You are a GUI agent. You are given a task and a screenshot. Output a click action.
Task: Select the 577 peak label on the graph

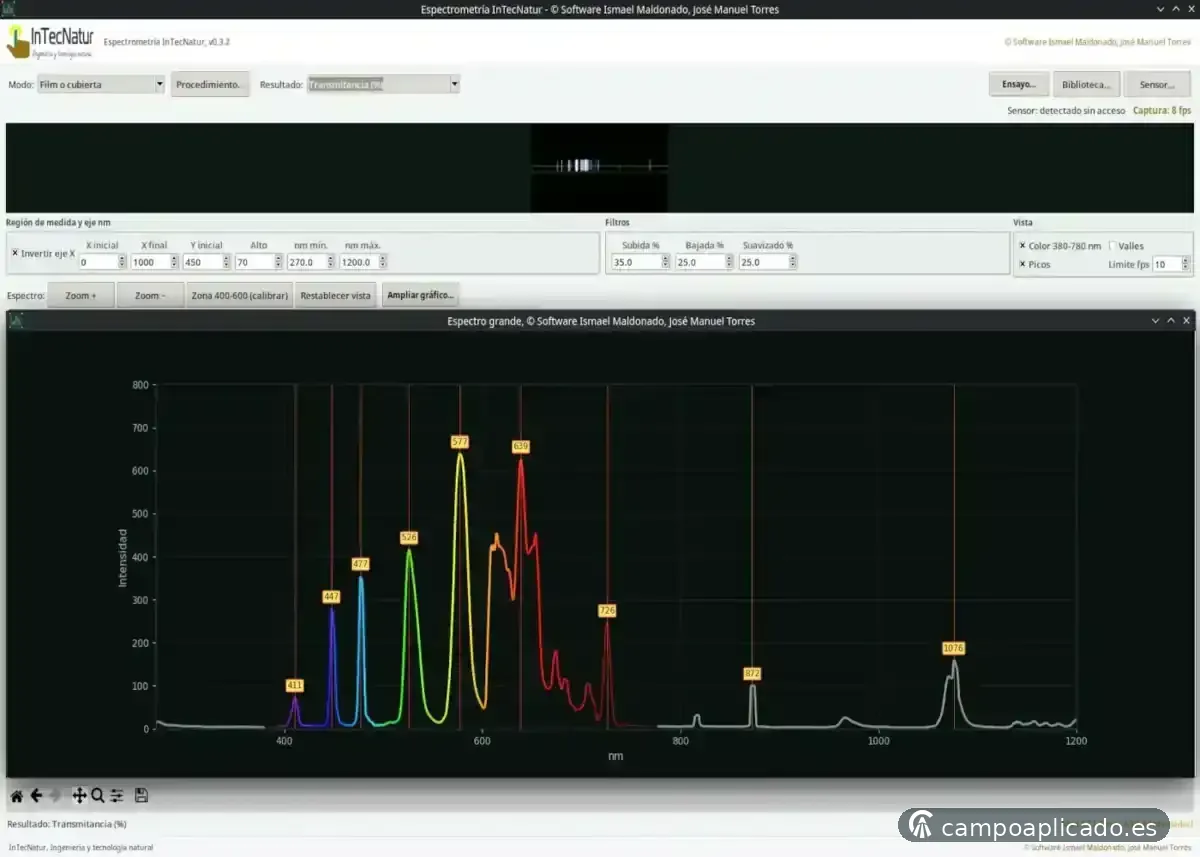[x=460, y=442]
